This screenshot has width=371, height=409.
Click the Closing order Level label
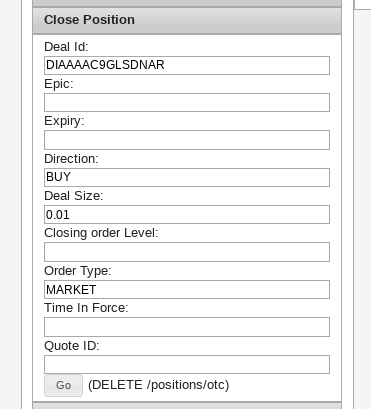tap(101, 233)
